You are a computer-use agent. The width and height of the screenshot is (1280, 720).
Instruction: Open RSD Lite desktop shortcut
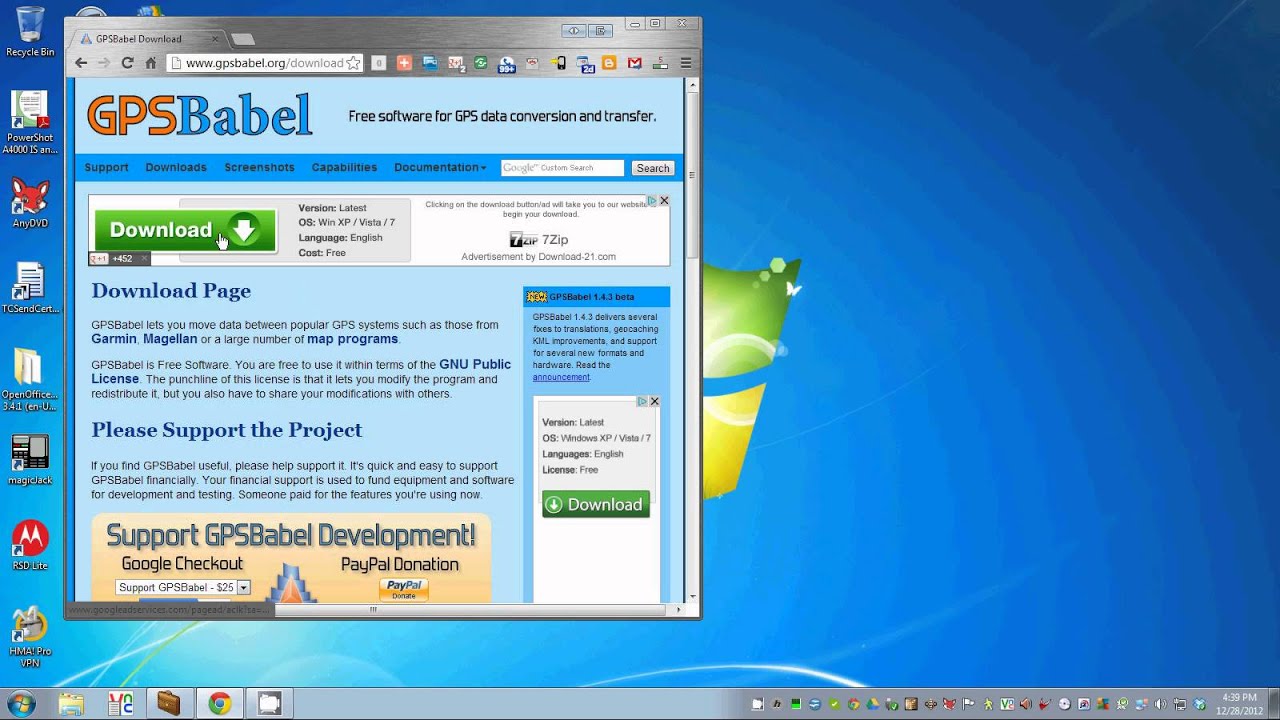pyautogui.click(x=30, y=546)
